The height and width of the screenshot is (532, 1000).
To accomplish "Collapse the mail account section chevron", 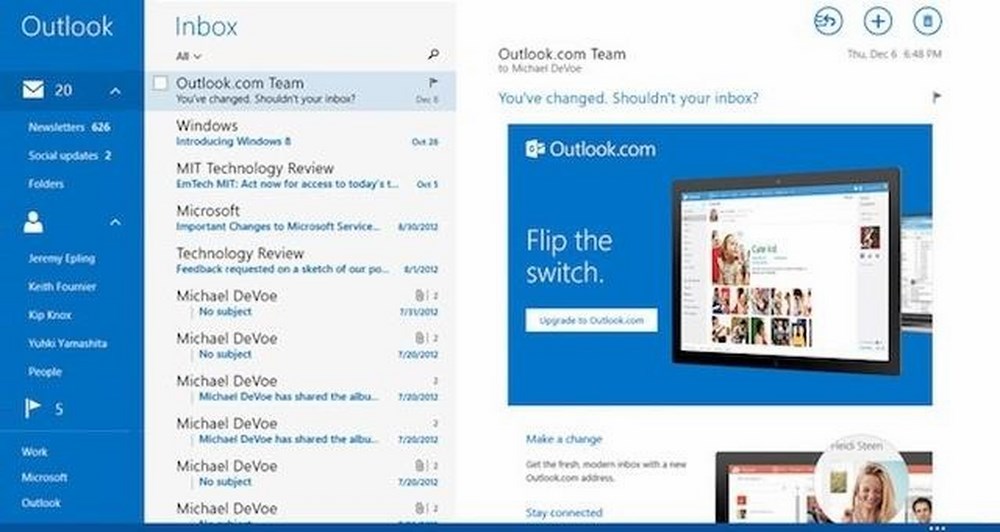I will [x=115, y=91].
